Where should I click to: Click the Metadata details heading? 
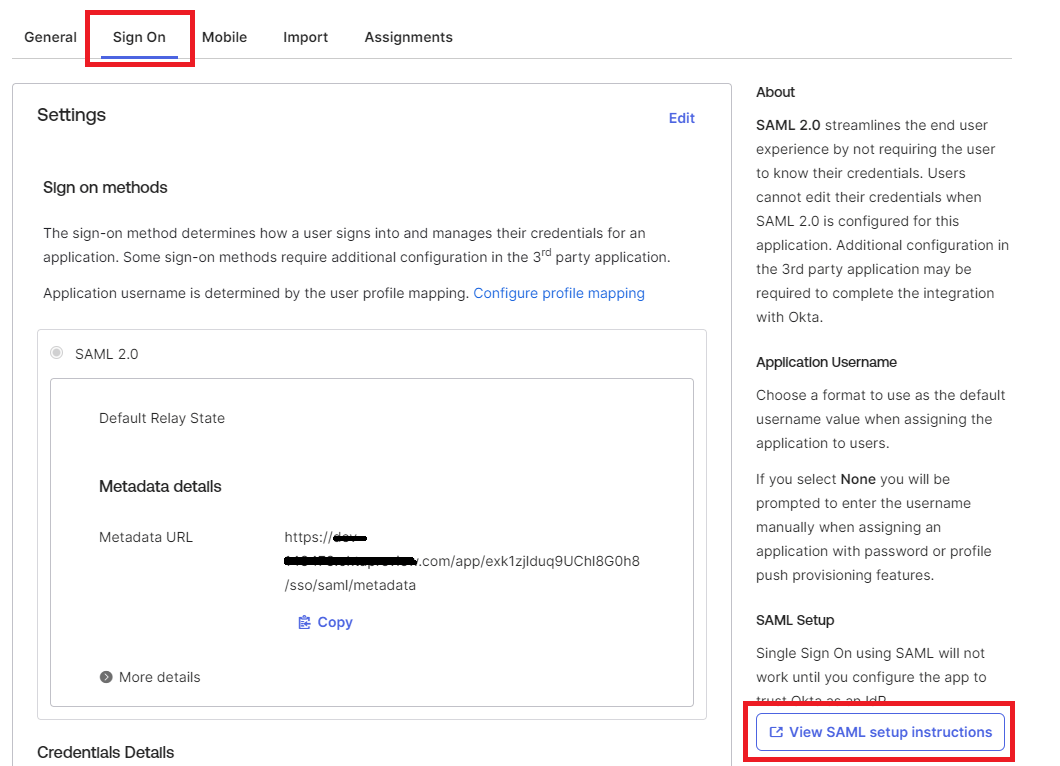tap(160, 486)
